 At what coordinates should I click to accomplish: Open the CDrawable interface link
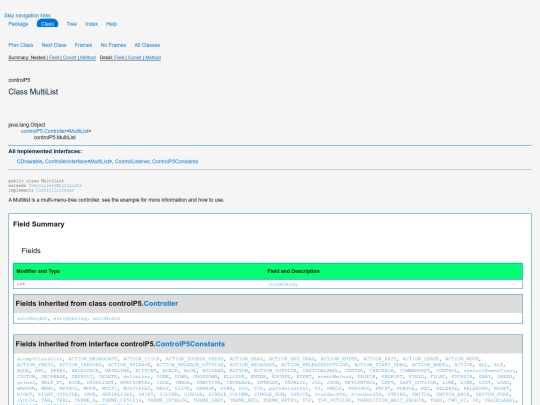tap(29, 162)
